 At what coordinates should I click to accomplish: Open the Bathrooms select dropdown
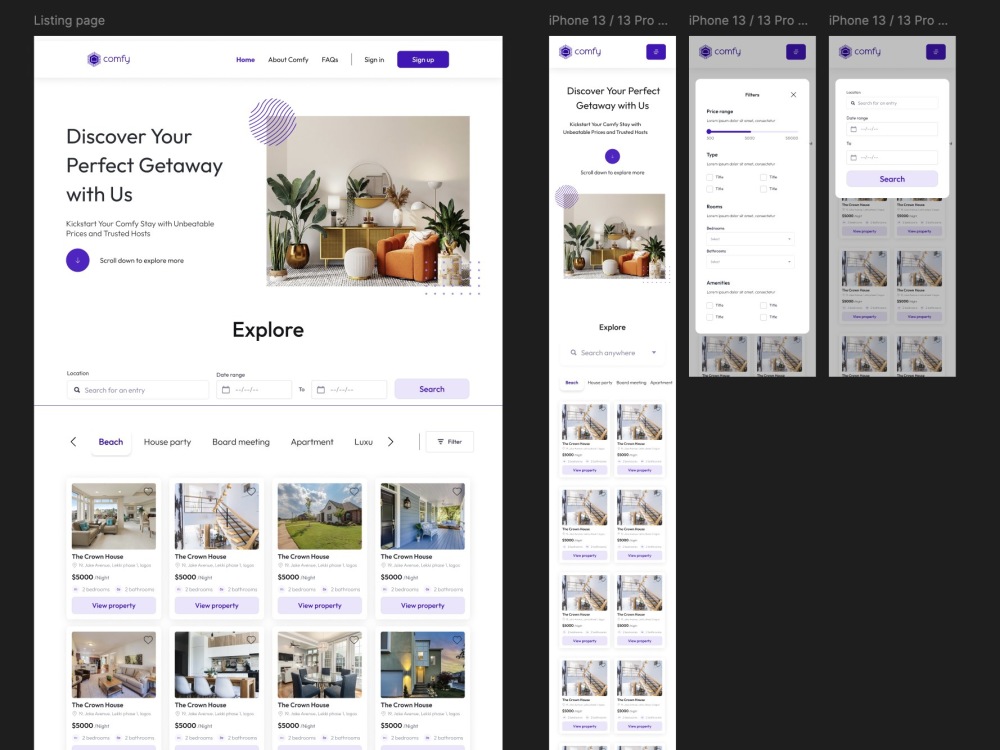[751, 261]
